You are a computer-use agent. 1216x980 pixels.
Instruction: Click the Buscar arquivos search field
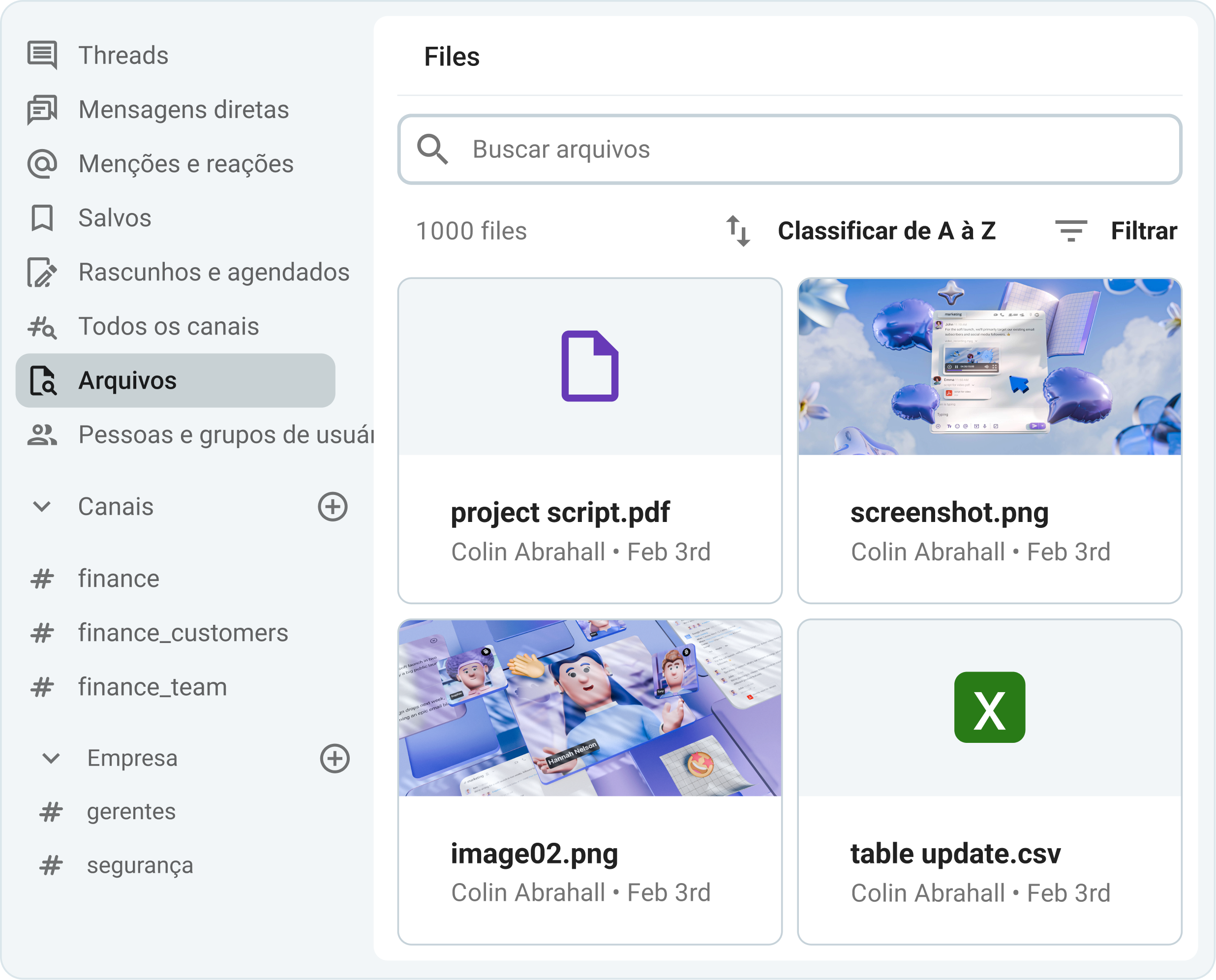tap(790, 150)
